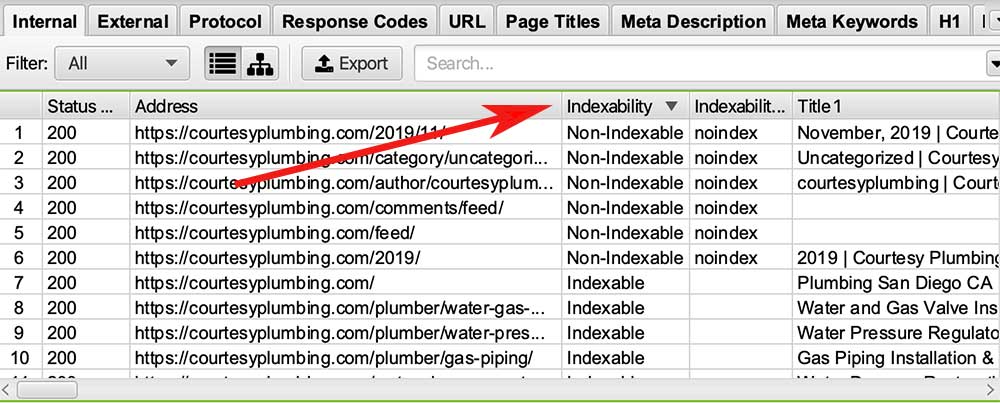The height and width of the screenshot is (403, 1000).
Task: Open the Filter All dropdown
Action: (121, 64)
